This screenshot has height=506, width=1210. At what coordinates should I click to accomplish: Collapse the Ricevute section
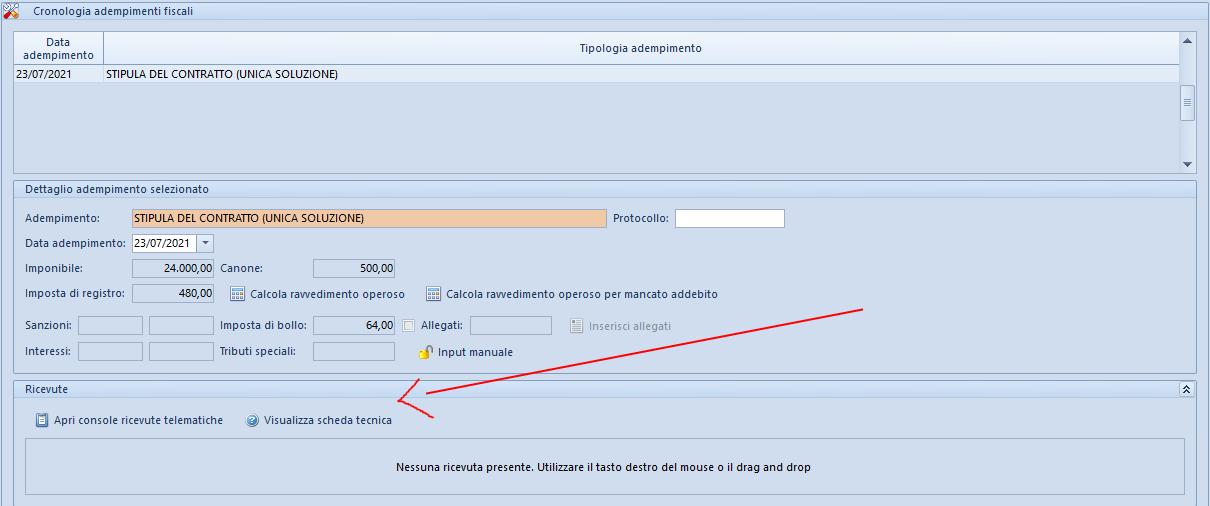click(1187, 389)
